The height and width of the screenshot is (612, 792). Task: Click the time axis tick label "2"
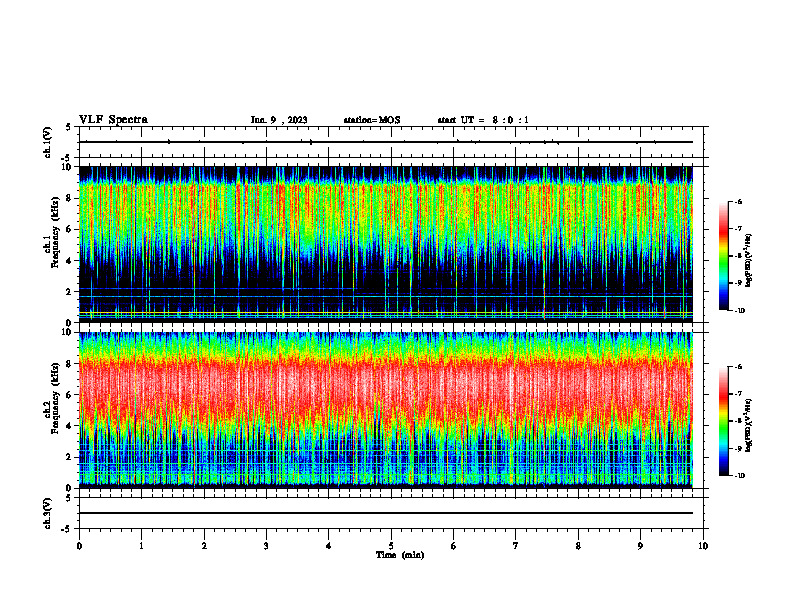pyautogui.click(x=204, y=546)
